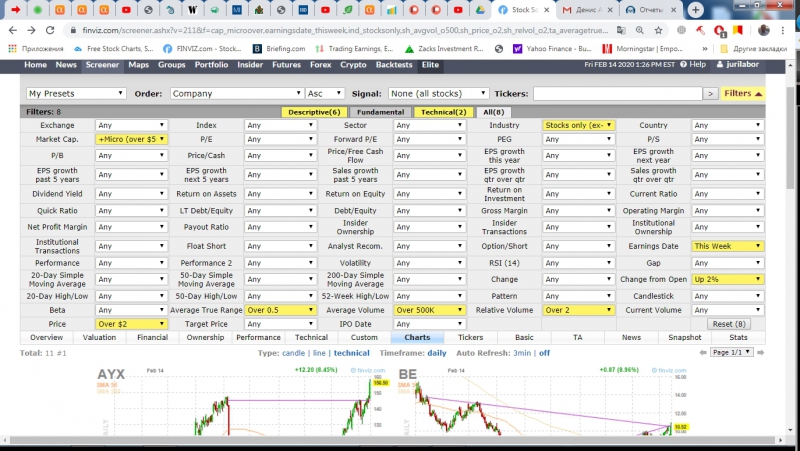Switch chart type to candle
800x451 pixels.
tap(293, 353)
